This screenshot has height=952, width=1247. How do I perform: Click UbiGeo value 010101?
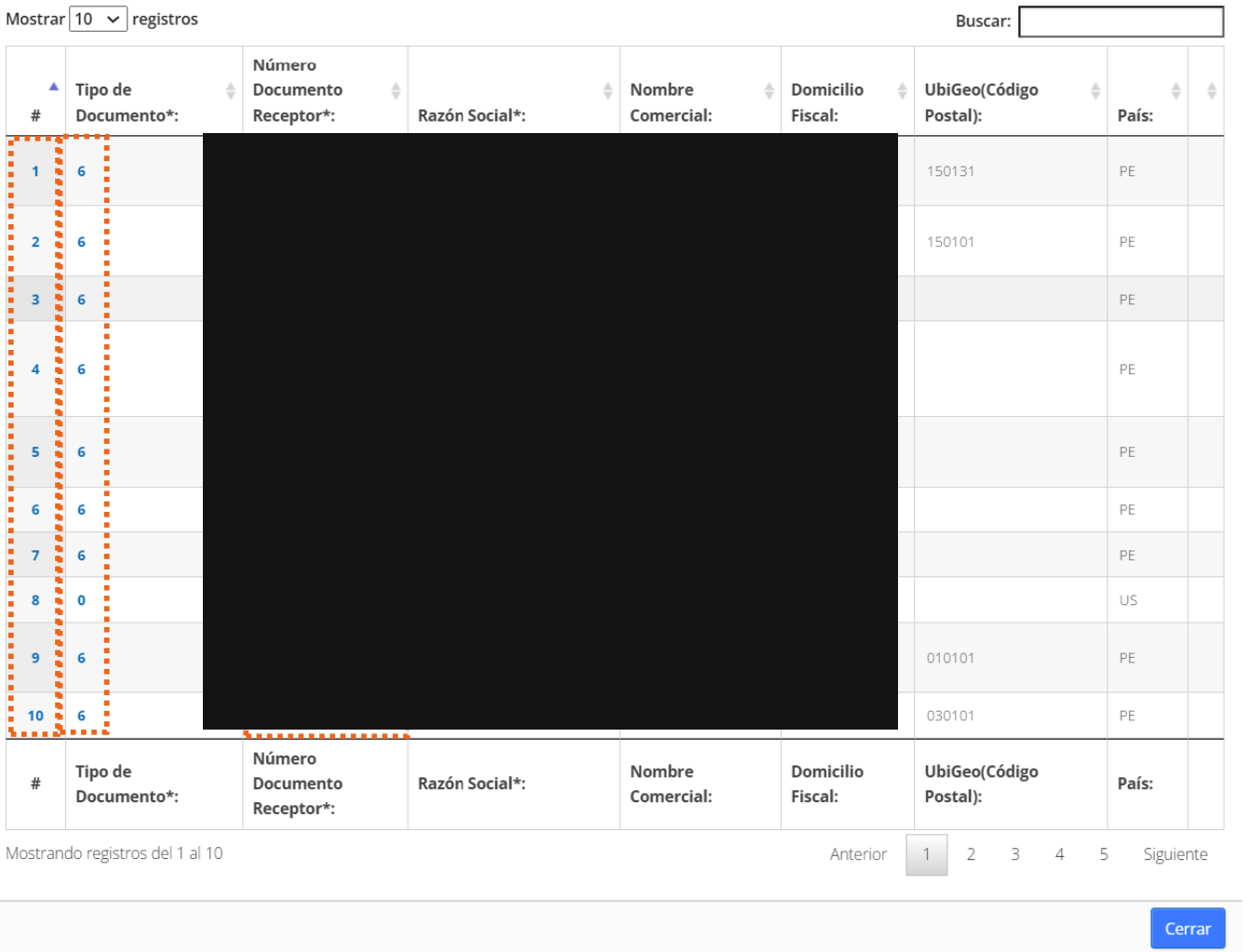point(950,658)
